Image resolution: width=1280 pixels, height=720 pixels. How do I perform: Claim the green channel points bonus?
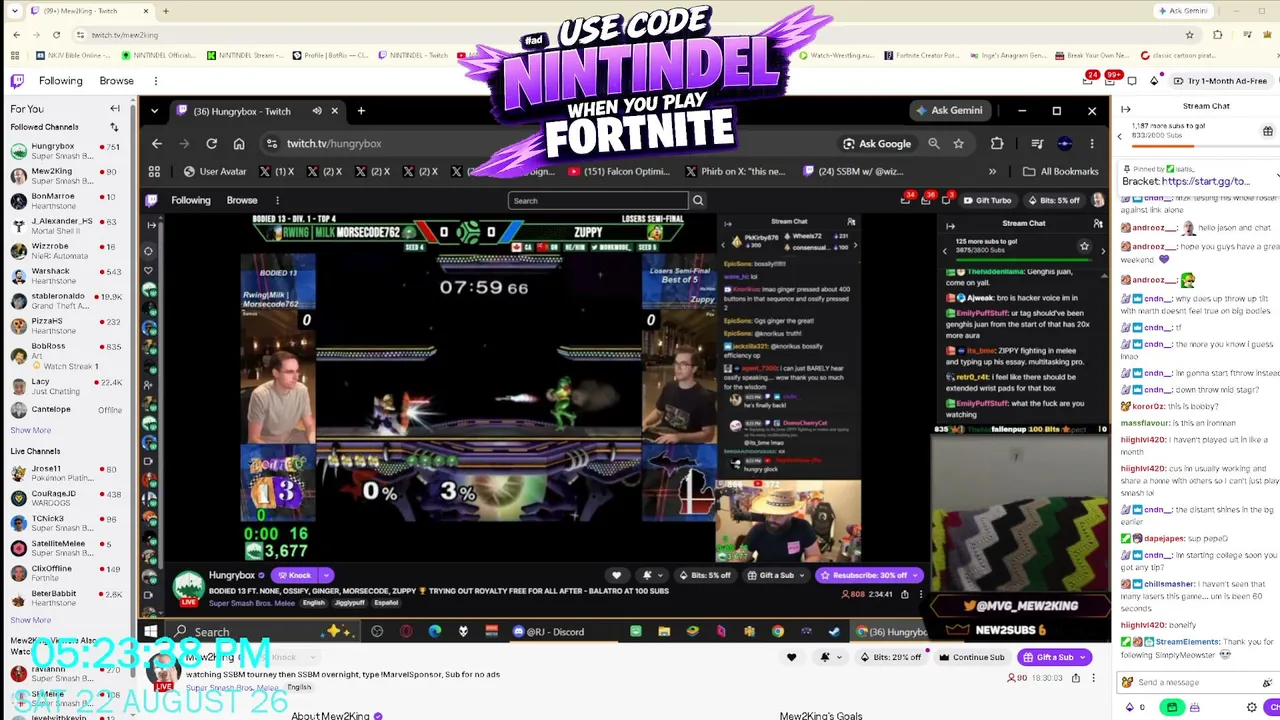(x=1172, y=707)
